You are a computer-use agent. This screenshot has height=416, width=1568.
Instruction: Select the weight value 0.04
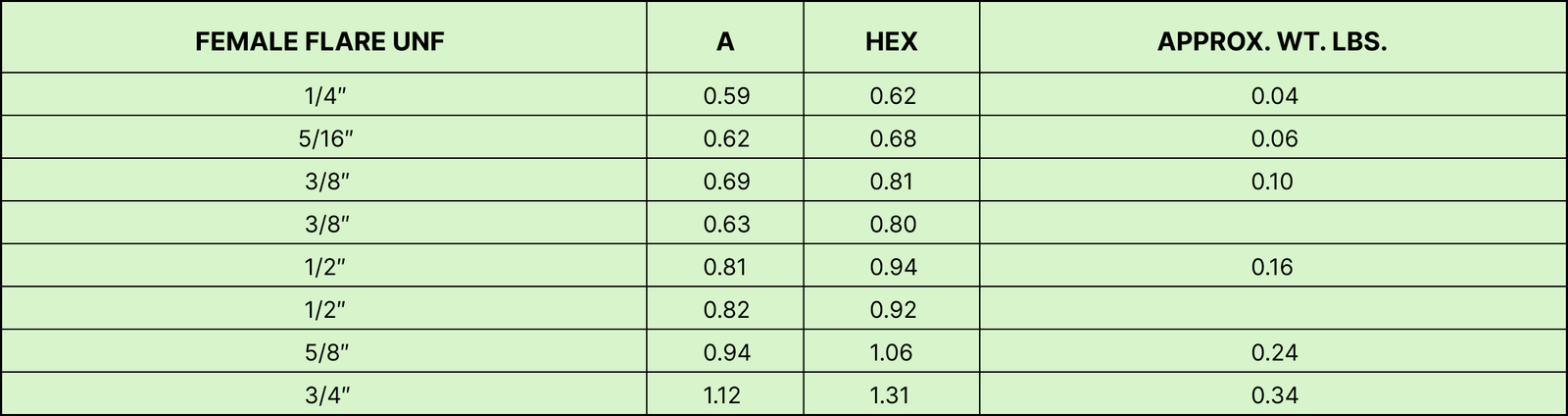coord(1274,96)
